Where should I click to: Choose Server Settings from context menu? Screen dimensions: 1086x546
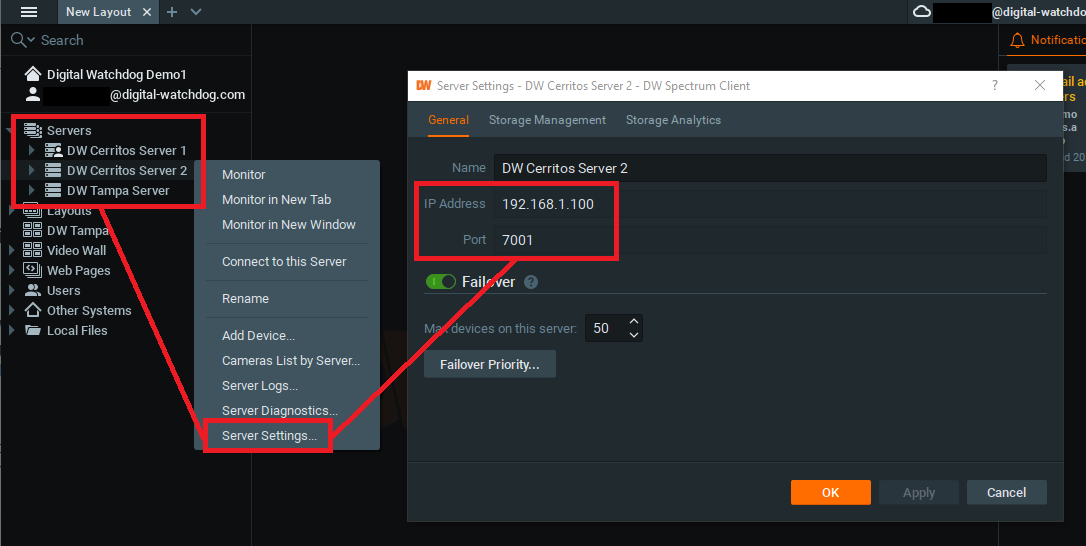[269, 436]
